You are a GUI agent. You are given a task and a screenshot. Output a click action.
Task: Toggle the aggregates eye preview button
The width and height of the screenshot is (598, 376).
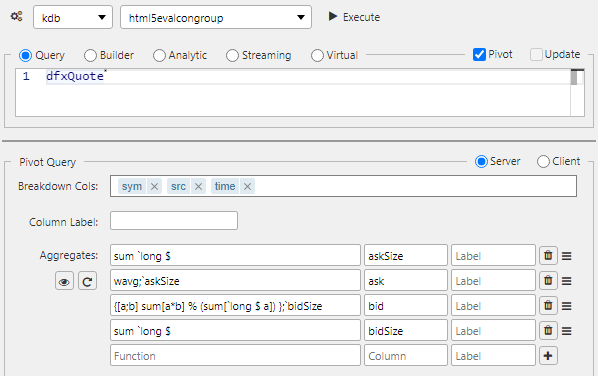(x=64, y=281)
